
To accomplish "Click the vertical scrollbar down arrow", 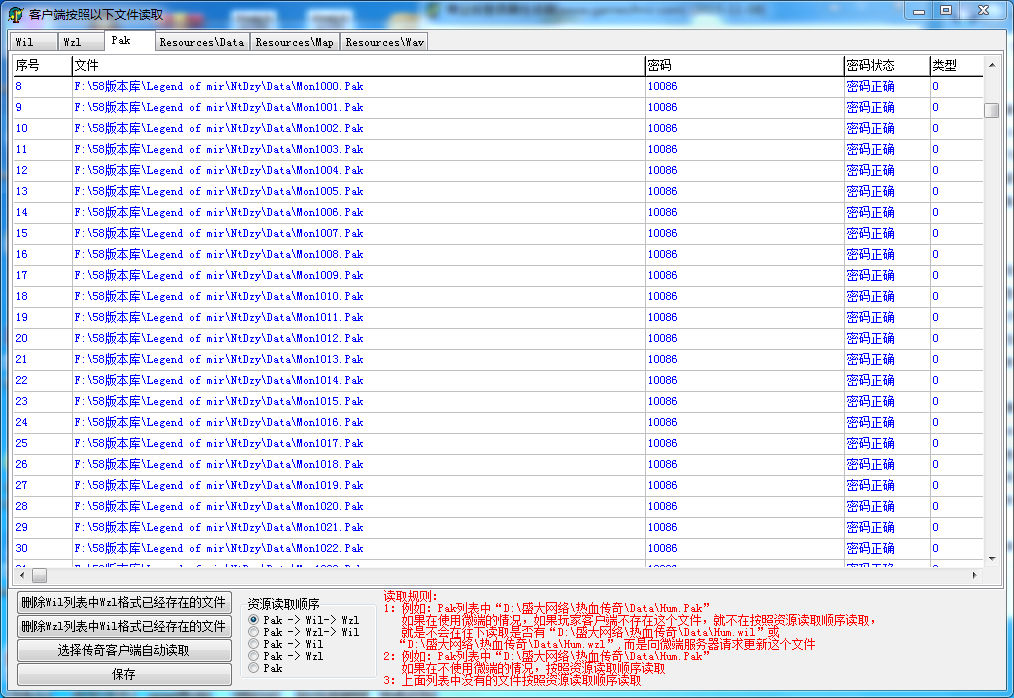I will [x=992, y=559].
